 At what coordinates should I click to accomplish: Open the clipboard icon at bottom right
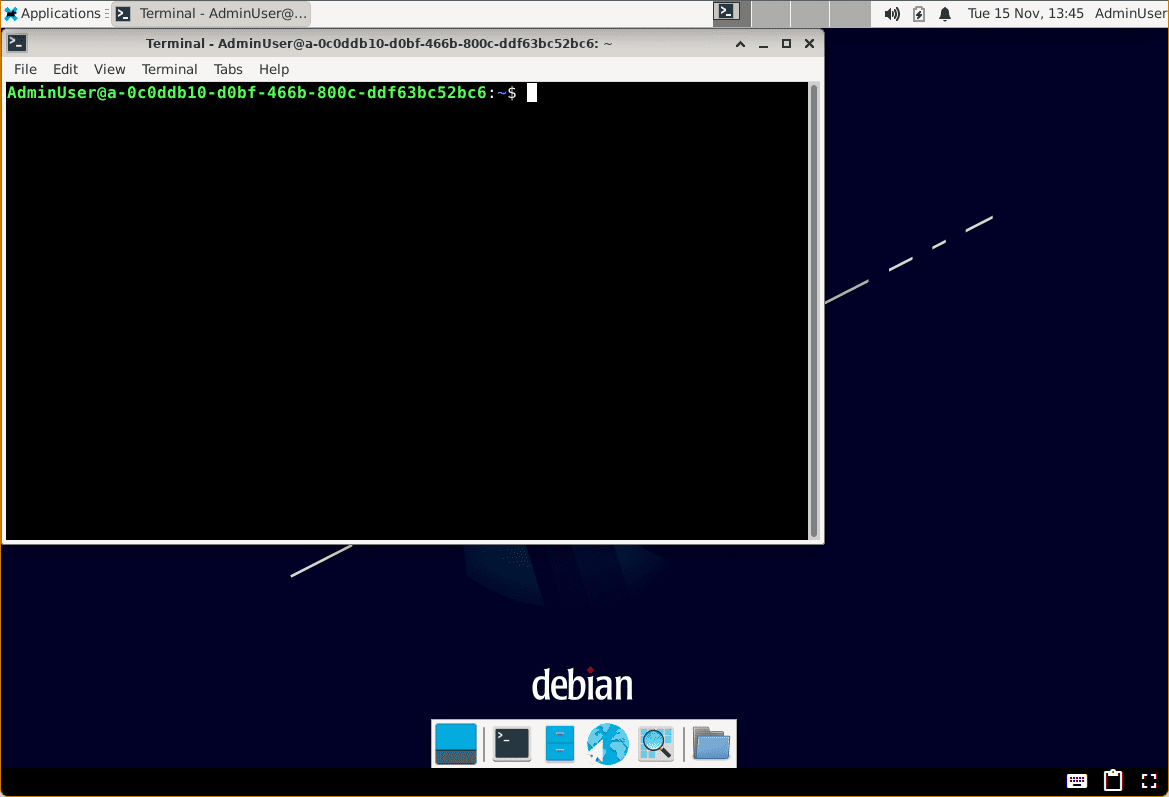pyautogui.click(x=1113, y=780)
